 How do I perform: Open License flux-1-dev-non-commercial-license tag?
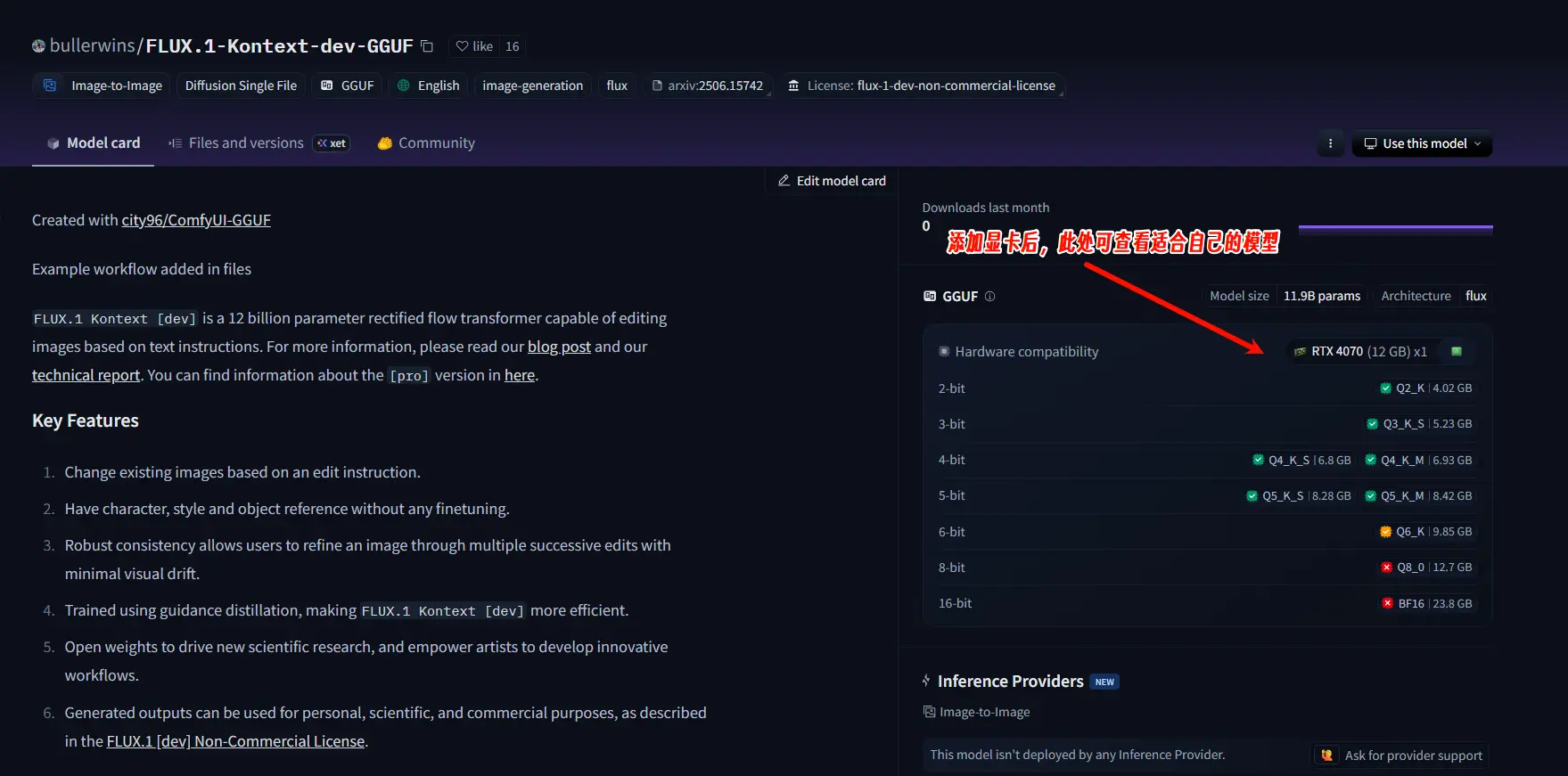921,86
